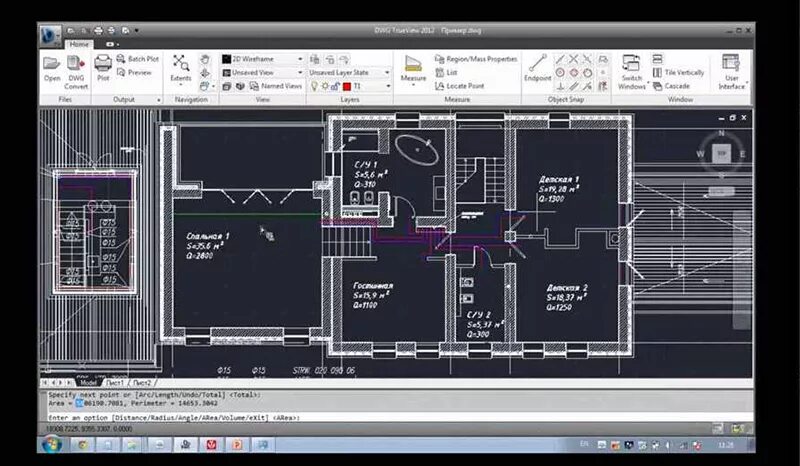Cascade the open windows
The width and height of the screenshot is (800, 466).
[x=671, y=86]
